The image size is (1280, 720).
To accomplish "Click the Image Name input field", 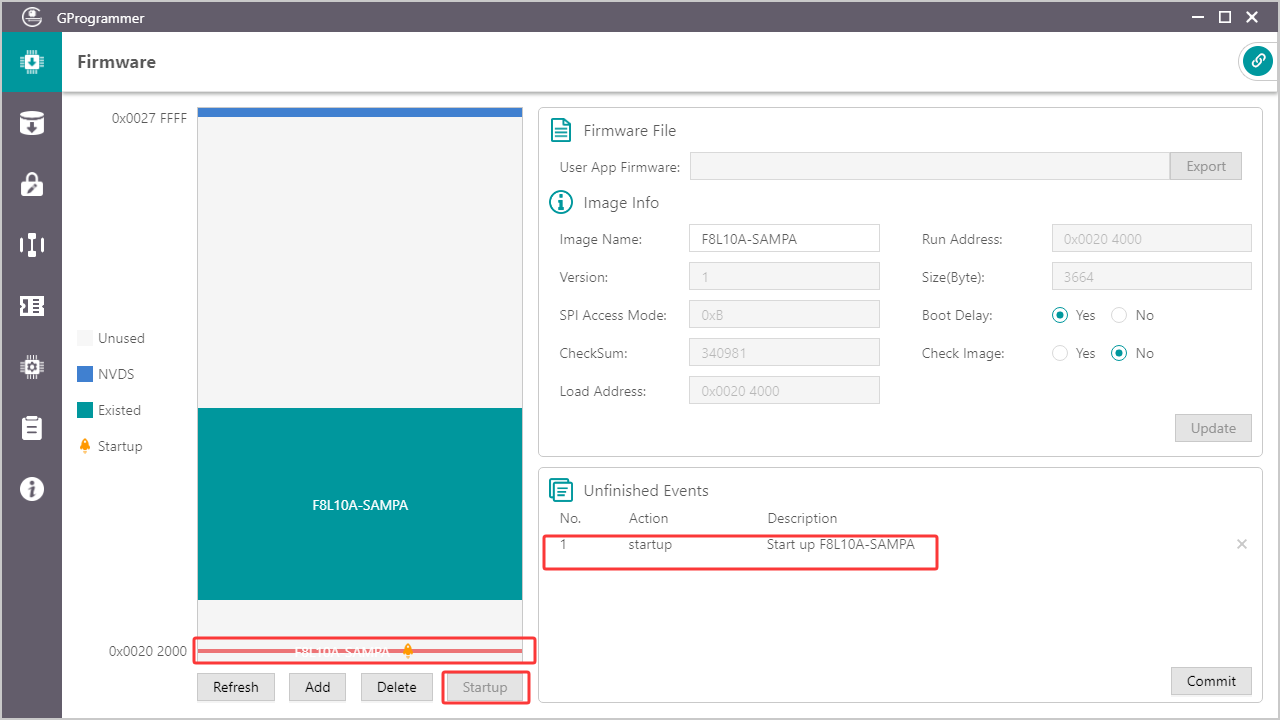I will pyautogui.click(x=784, y=239).
